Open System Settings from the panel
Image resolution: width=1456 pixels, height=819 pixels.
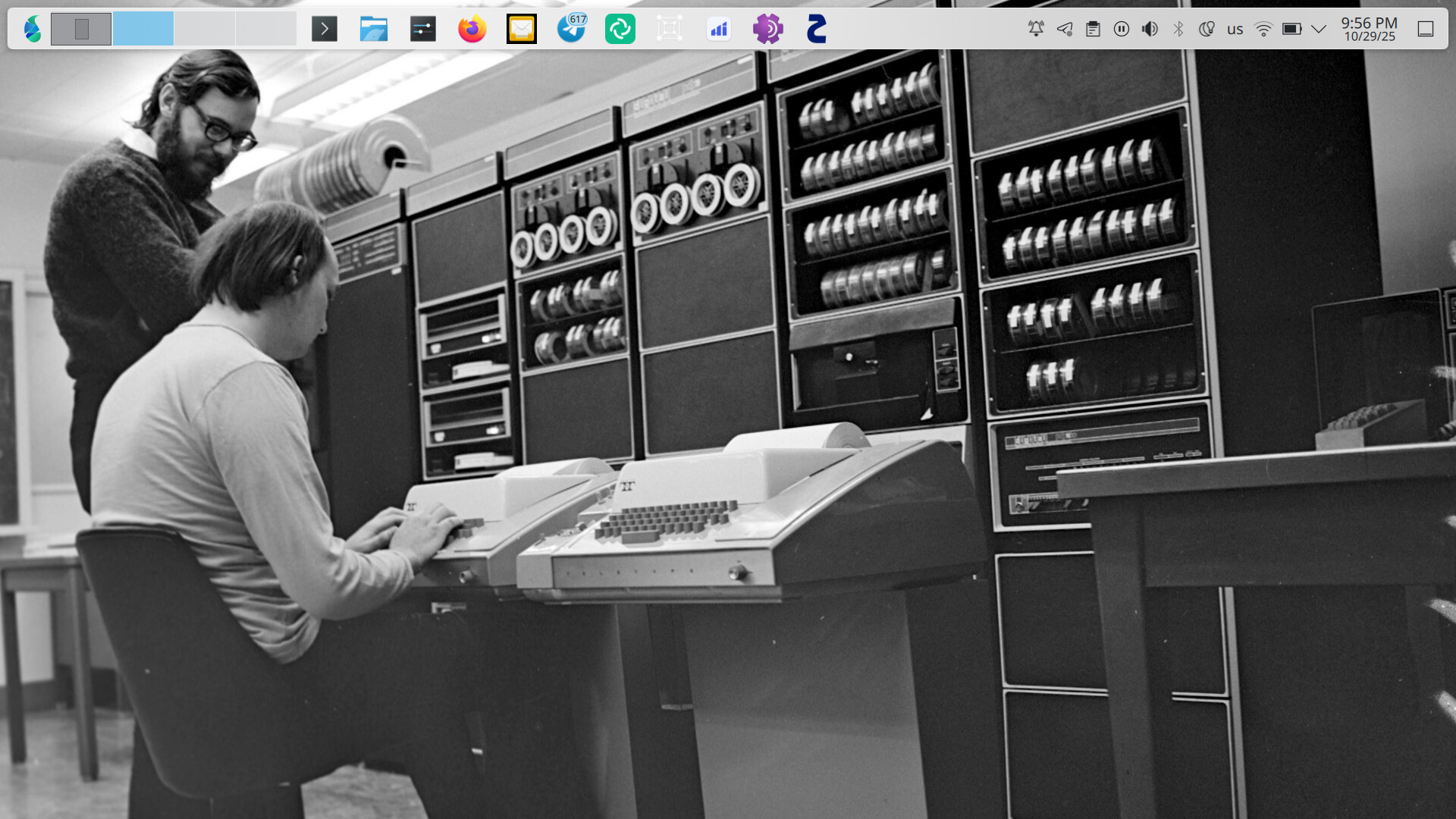(422, 29)
